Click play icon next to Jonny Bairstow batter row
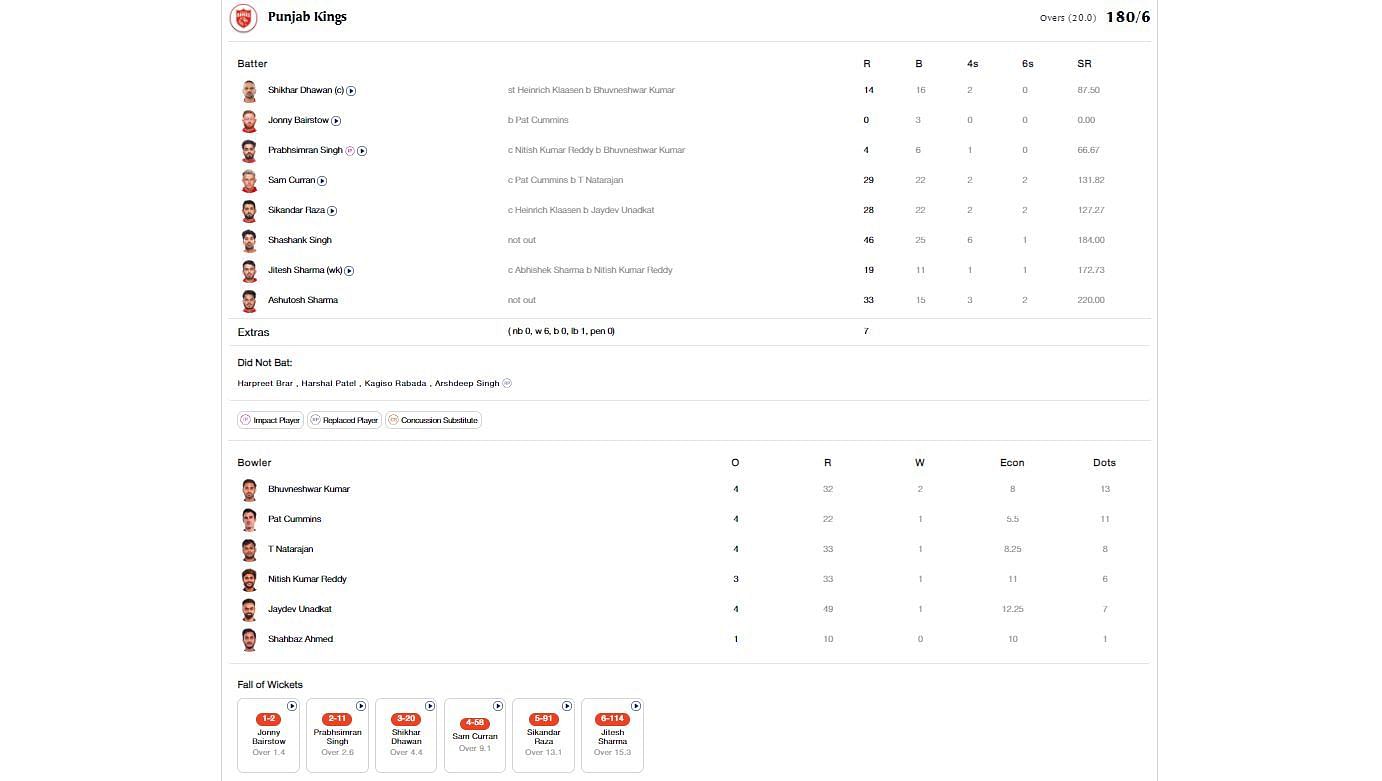This screenshot has height=781, width=1382. click(x=336, y=121)
